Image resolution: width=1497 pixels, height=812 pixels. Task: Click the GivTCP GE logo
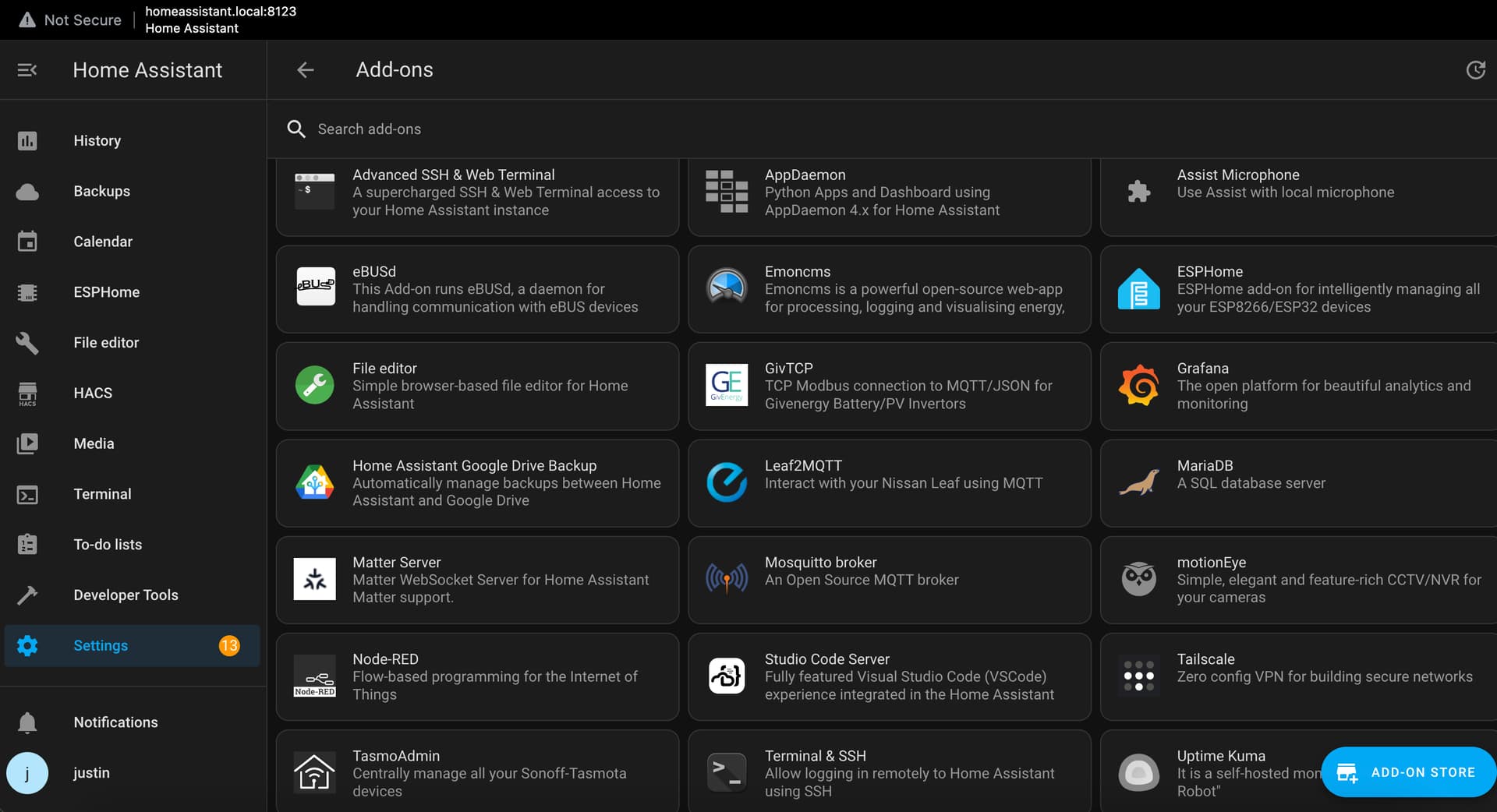(727, 385)
